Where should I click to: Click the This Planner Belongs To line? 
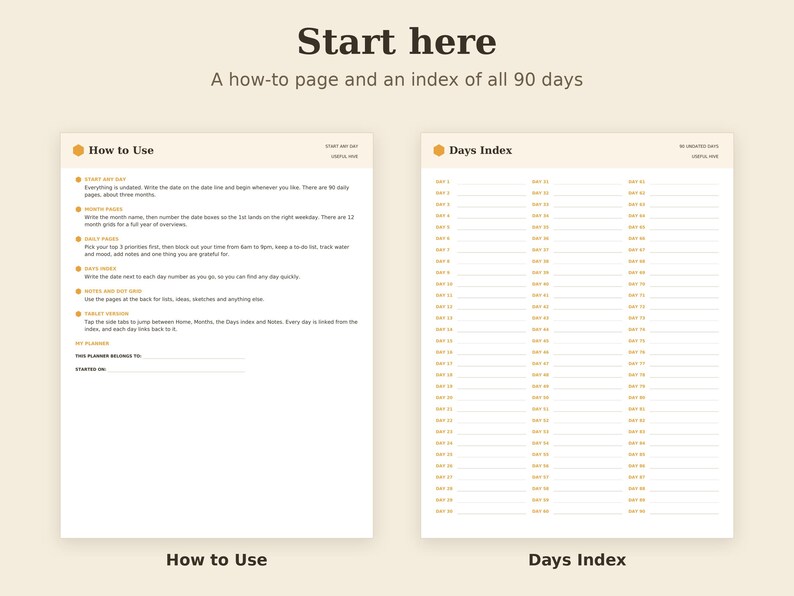pos(194,356)
